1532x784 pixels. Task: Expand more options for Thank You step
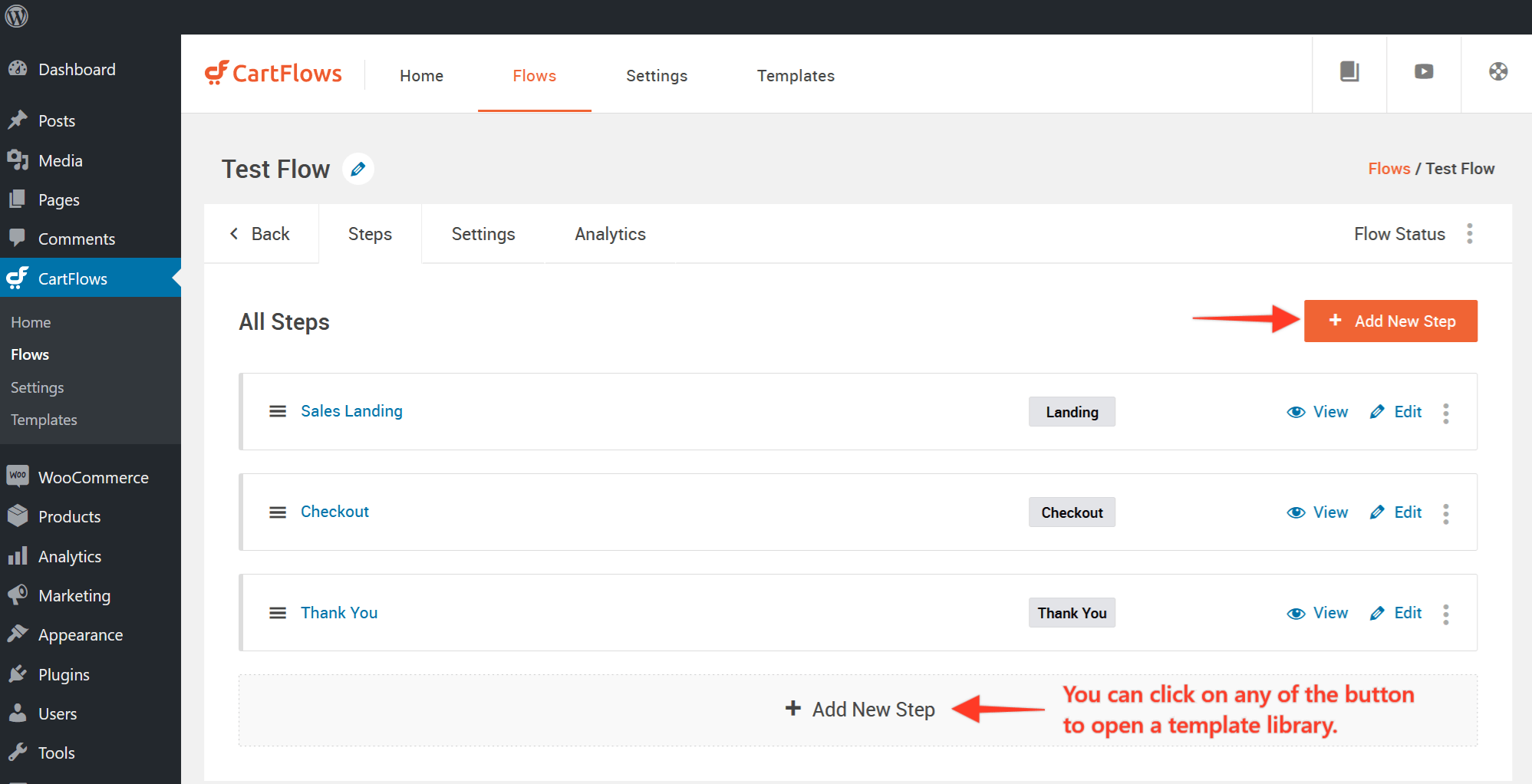[x=1445, y=614]
